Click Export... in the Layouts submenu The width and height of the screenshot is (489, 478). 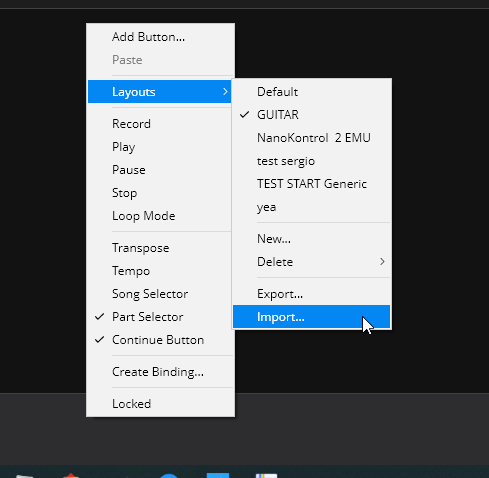311,294
